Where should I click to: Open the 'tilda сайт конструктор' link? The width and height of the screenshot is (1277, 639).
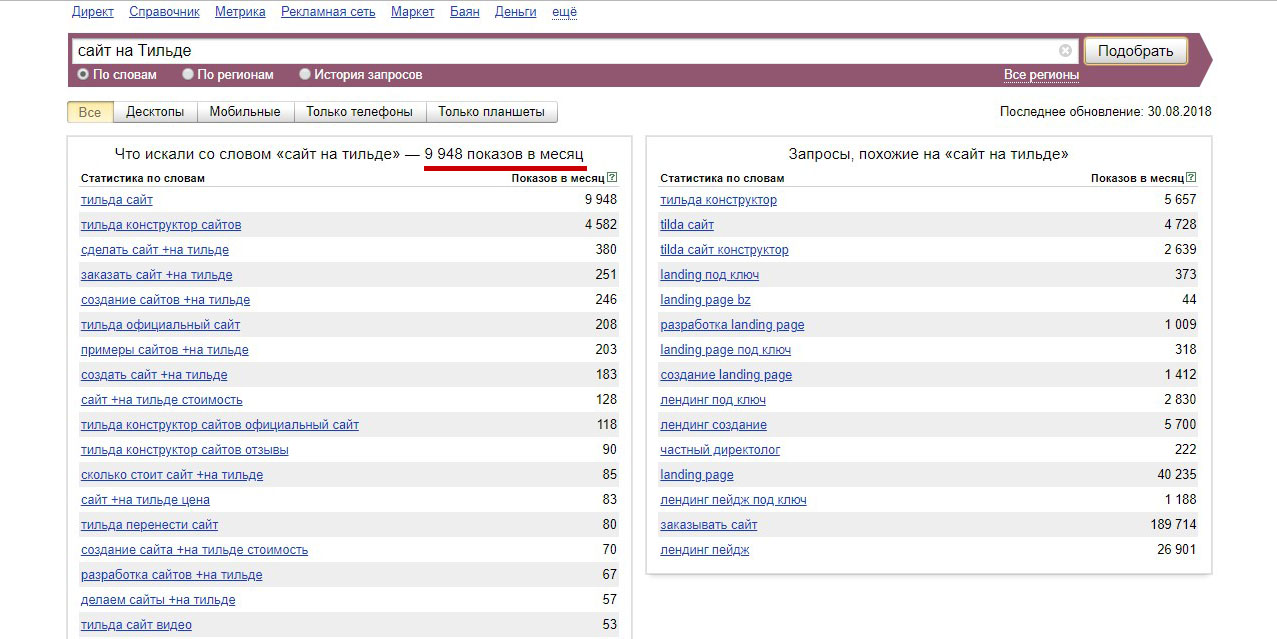coord(724,250)
